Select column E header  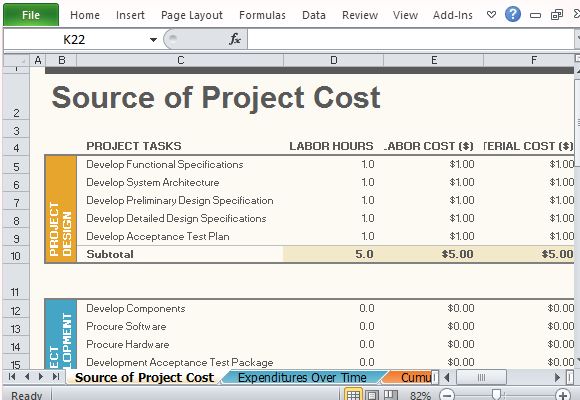[434, 60]
